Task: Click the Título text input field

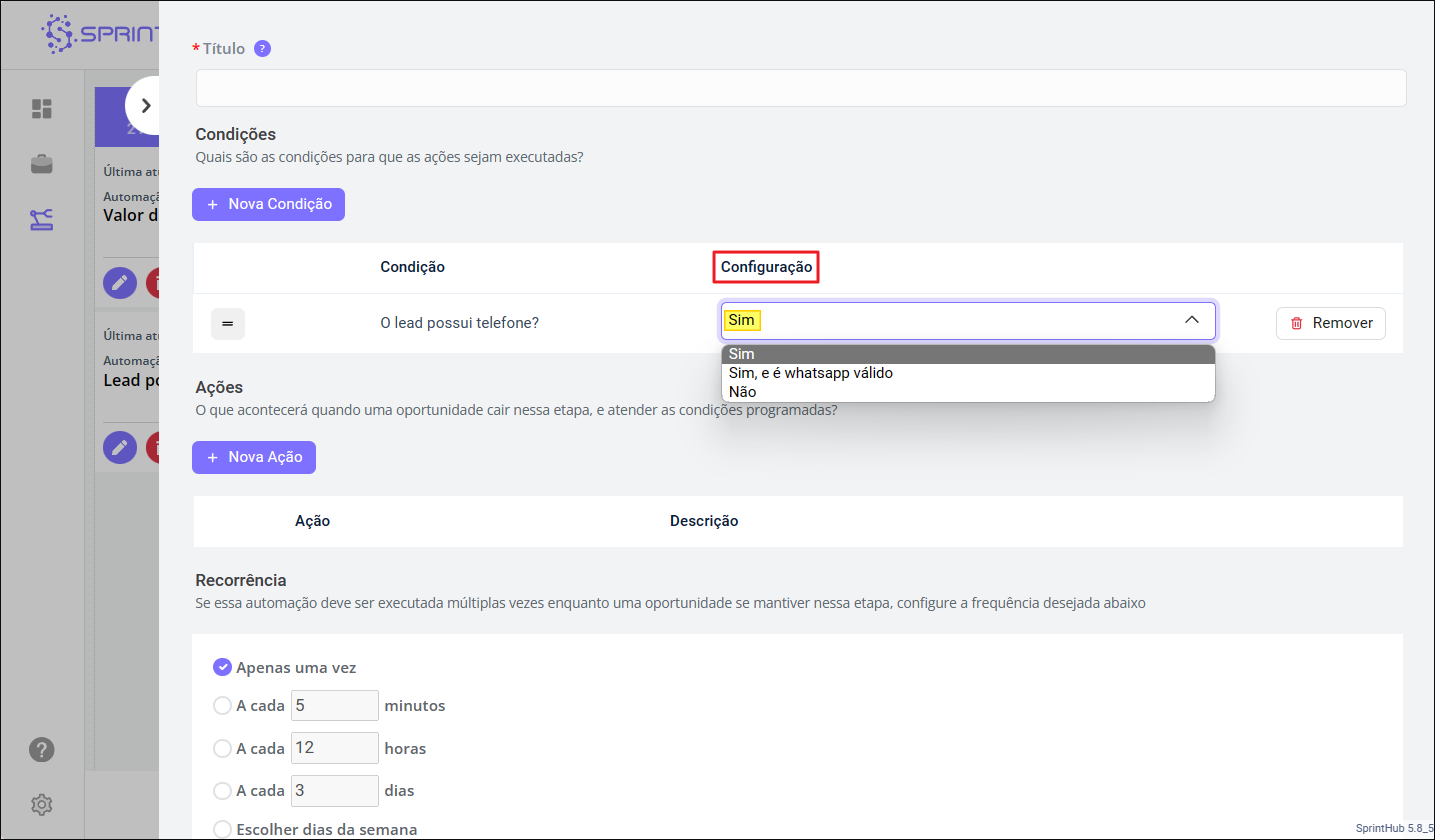Action: [800, 88]
